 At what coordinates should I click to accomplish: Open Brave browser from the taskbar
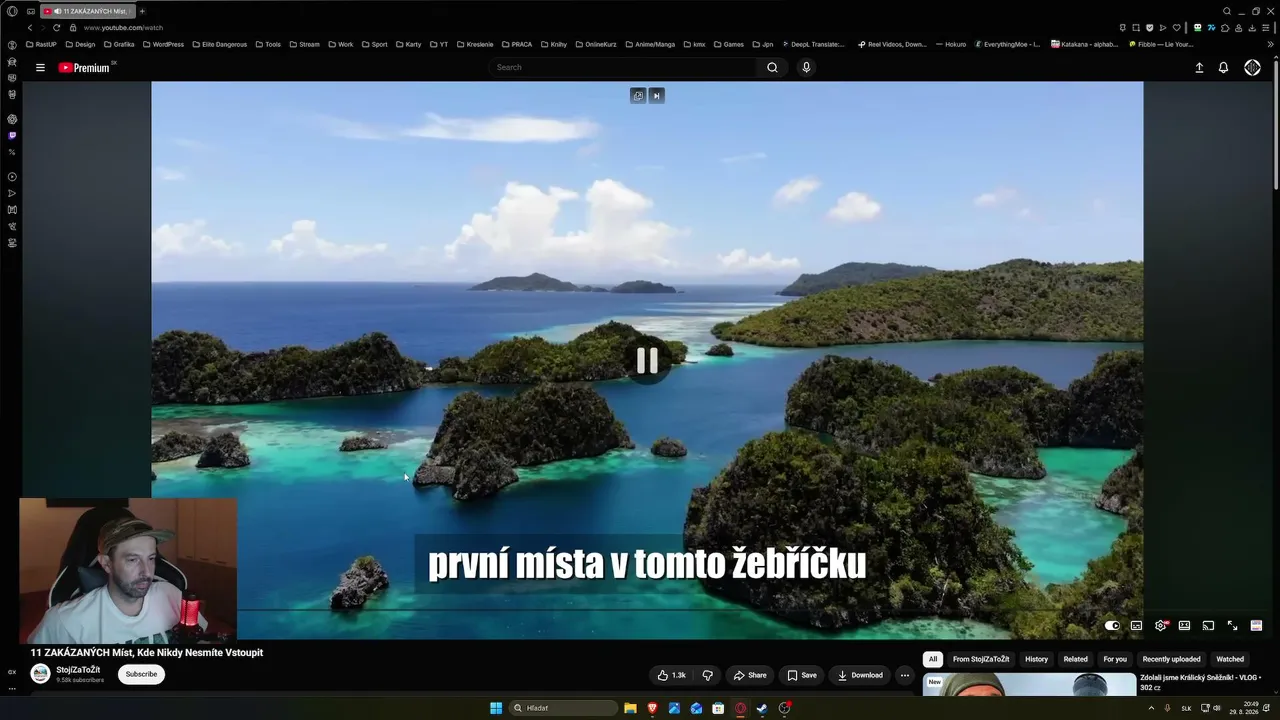652,708
